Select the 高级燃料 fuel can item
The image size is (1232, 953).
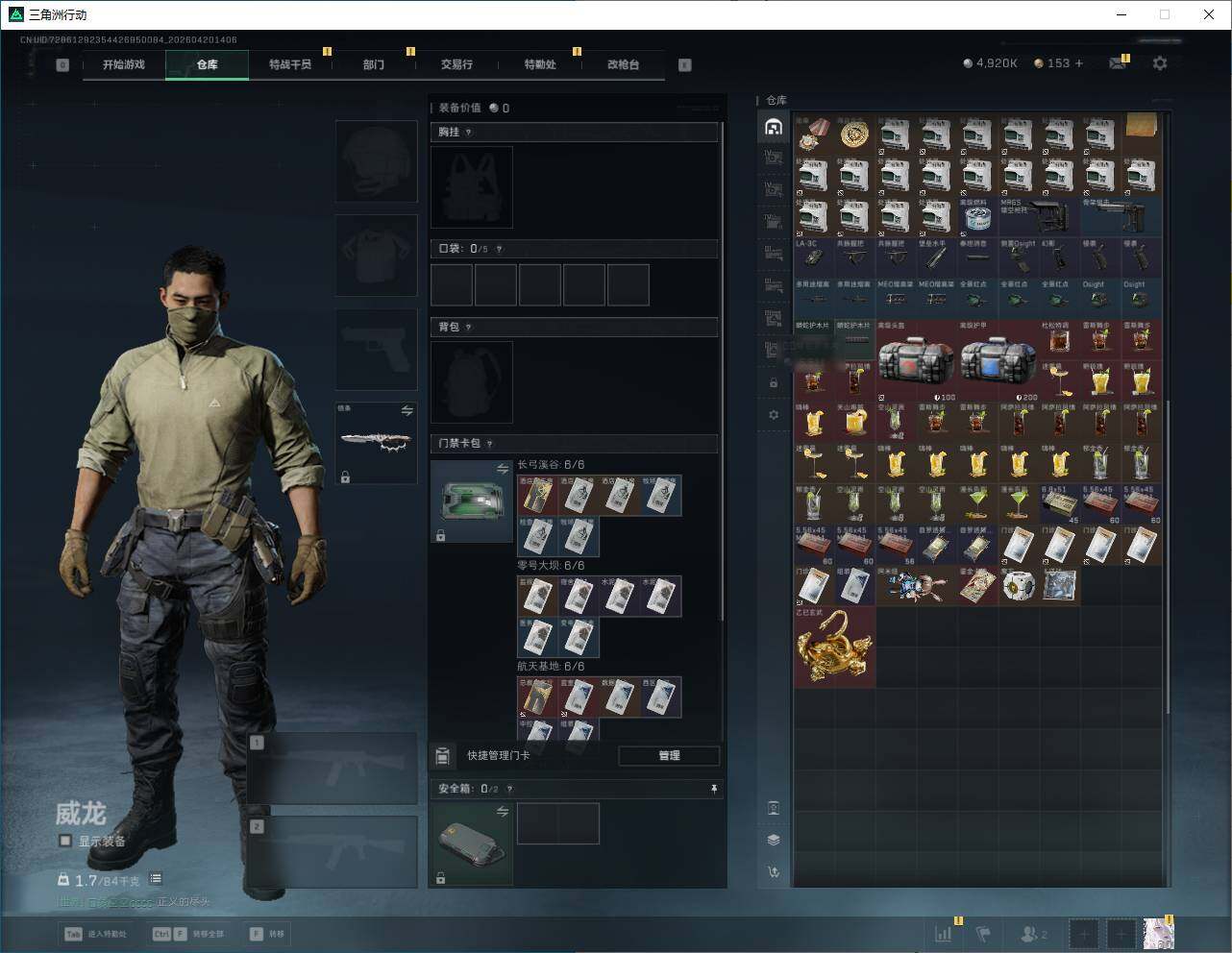click(977, 217)
